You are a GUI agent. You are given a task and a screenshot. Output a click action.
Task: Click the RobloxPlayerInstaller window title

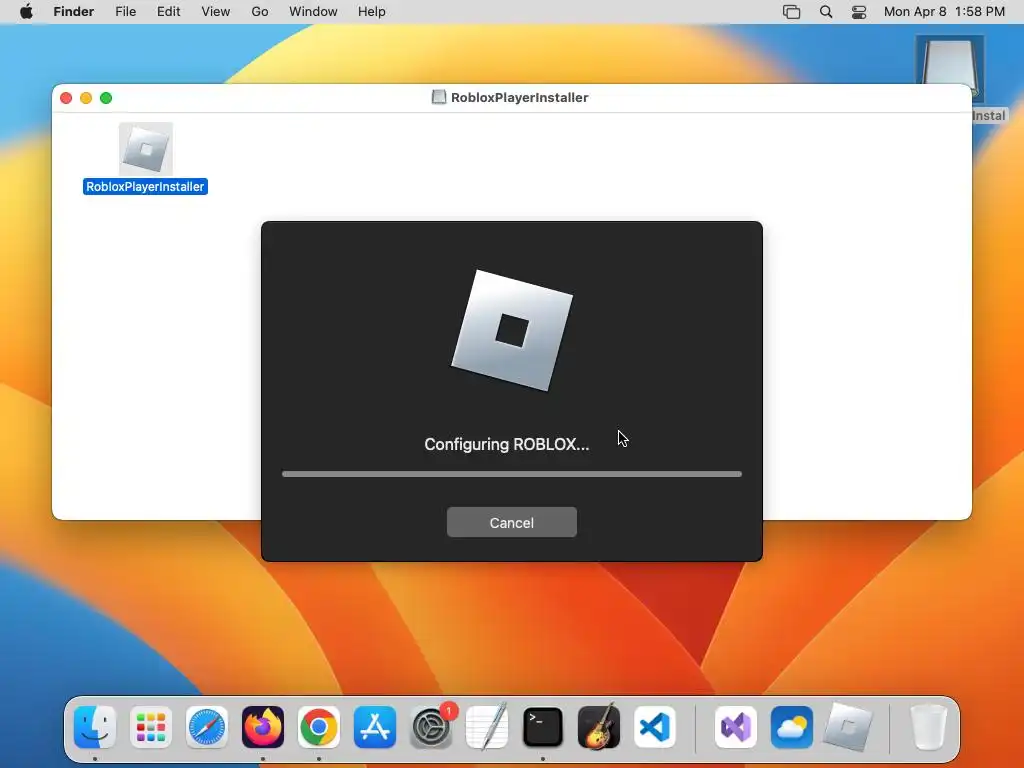(519, 97)
